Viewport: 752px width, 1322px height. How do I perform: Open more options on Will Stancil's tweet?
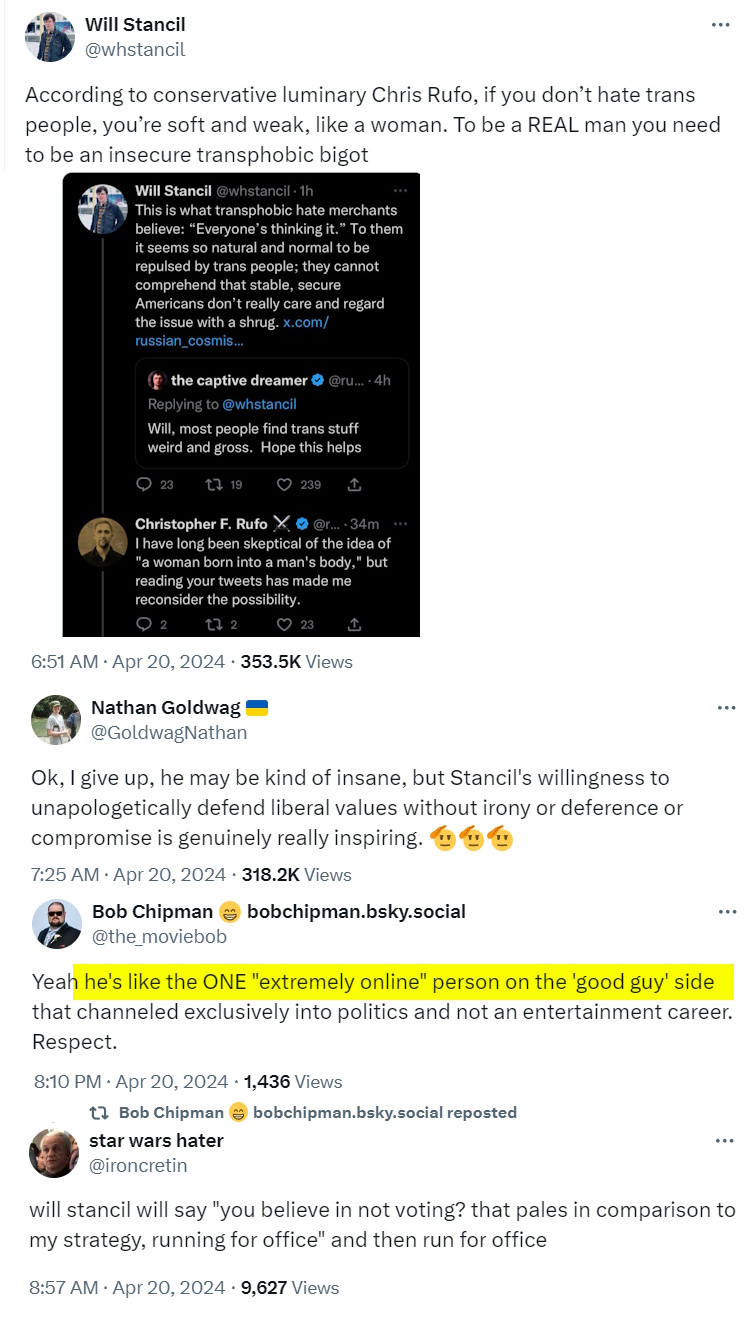(720, 24)
